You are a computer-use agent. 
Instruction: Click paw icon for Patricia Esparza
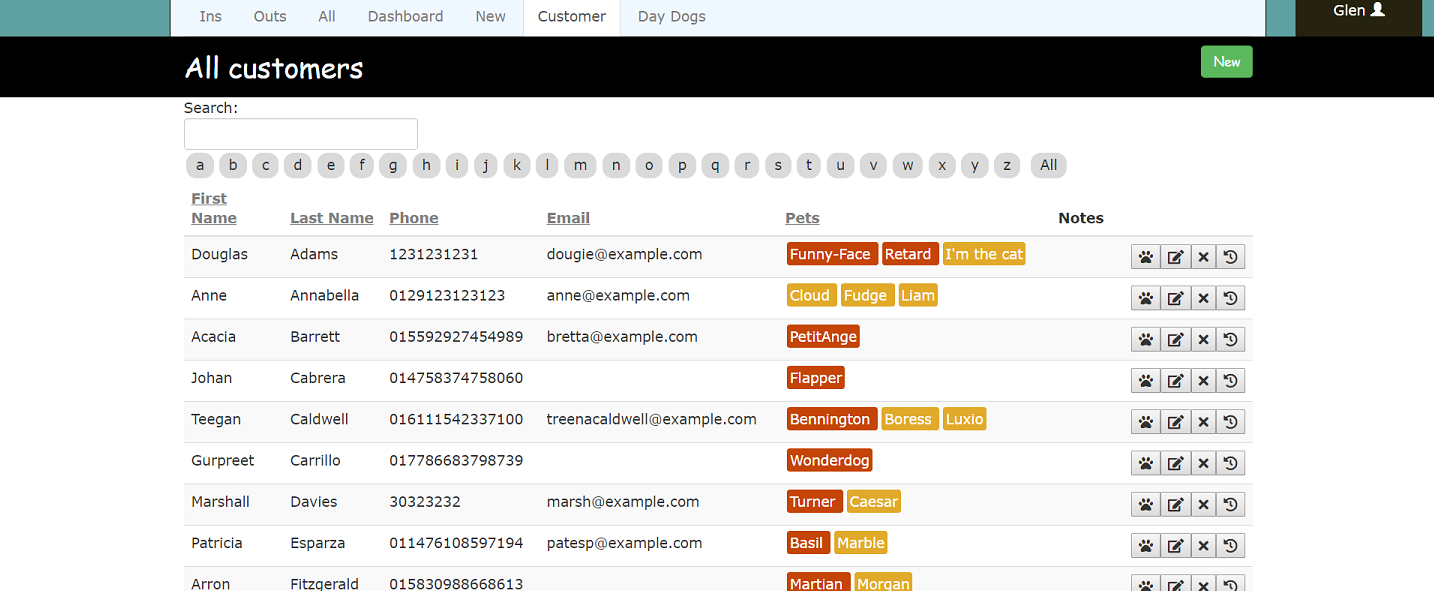point(1146,545)
